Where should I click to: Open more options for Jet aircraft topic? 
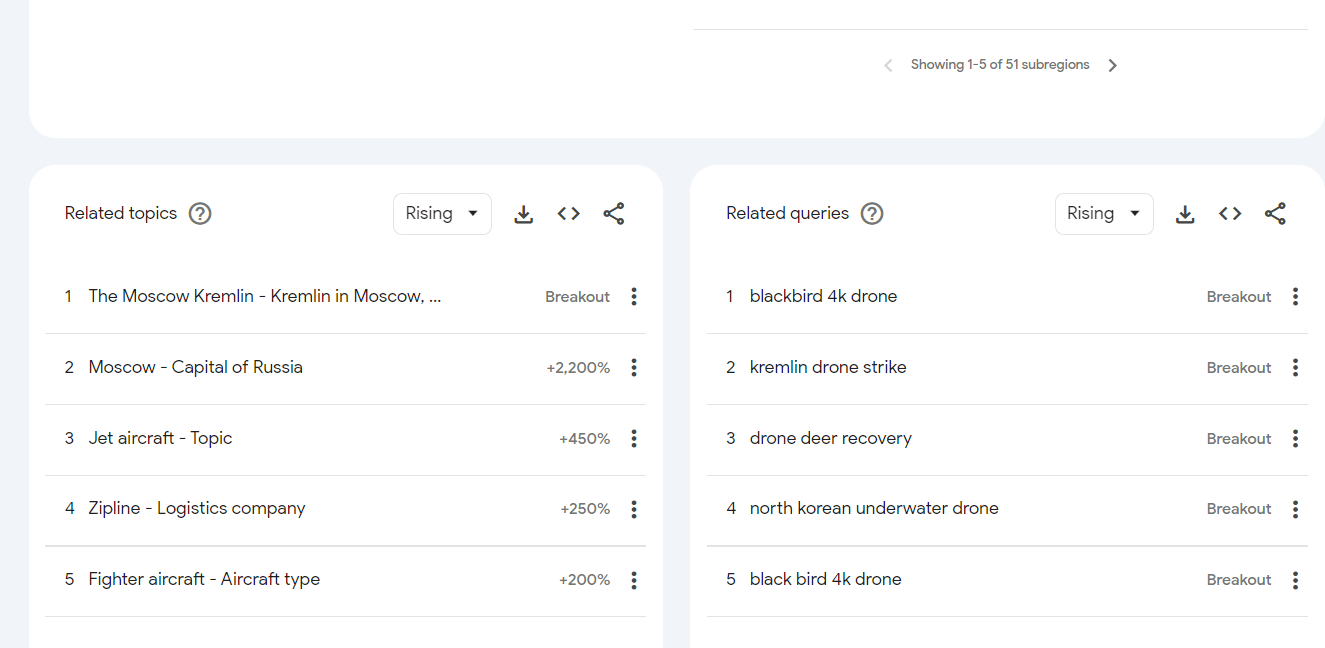coord(634,438)
